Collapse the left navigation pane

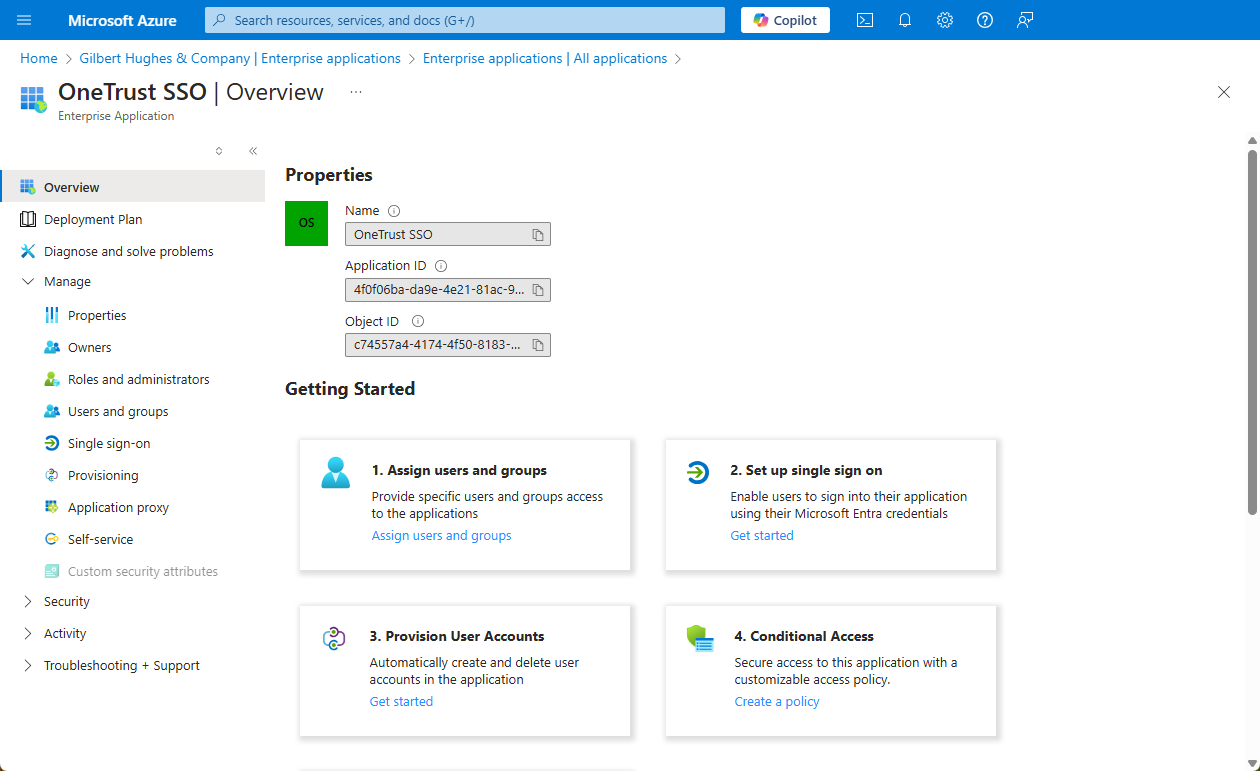(253, 151)
